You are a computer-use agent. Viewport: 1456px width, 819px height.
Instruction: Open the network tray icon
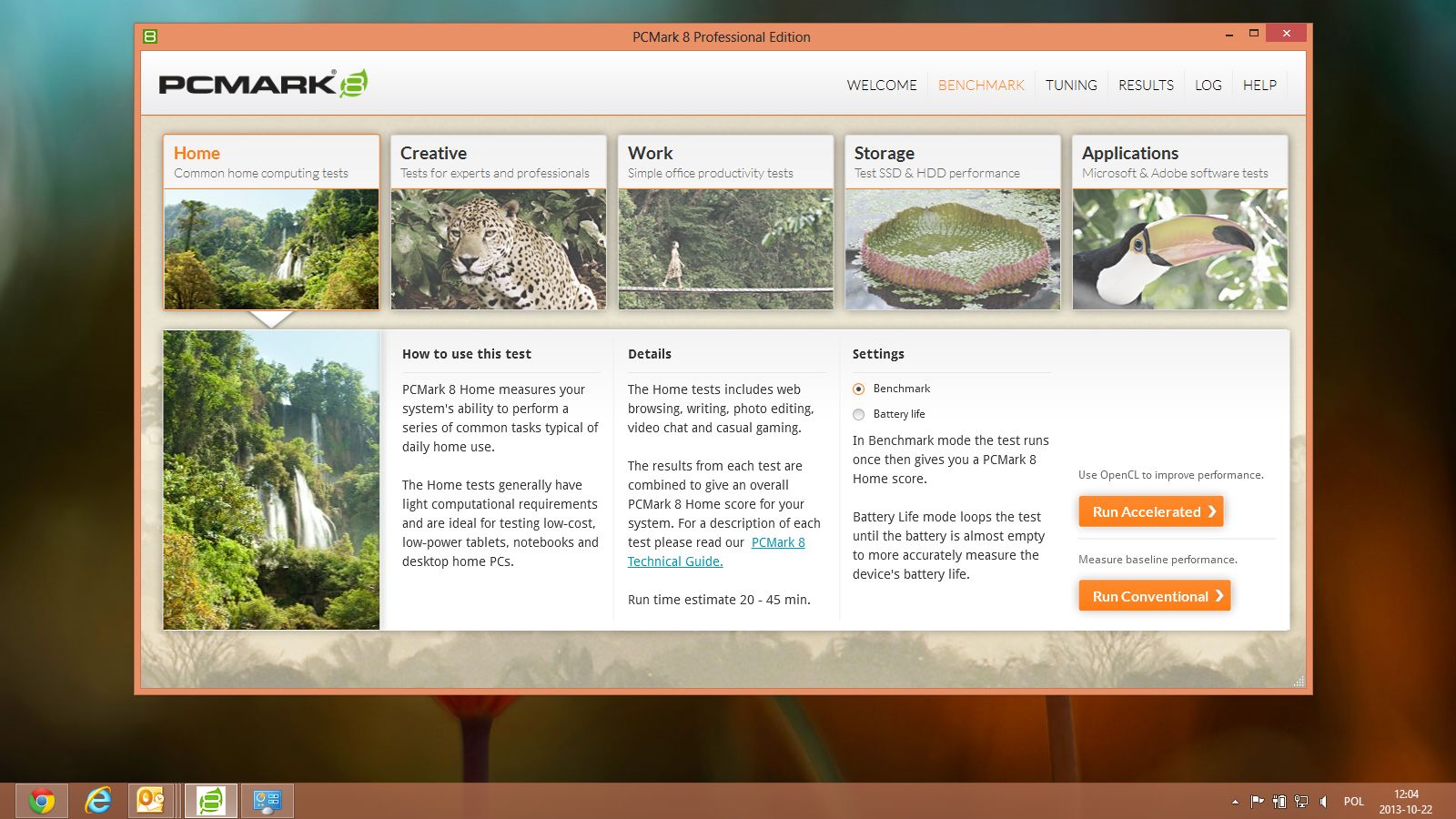1301,802
